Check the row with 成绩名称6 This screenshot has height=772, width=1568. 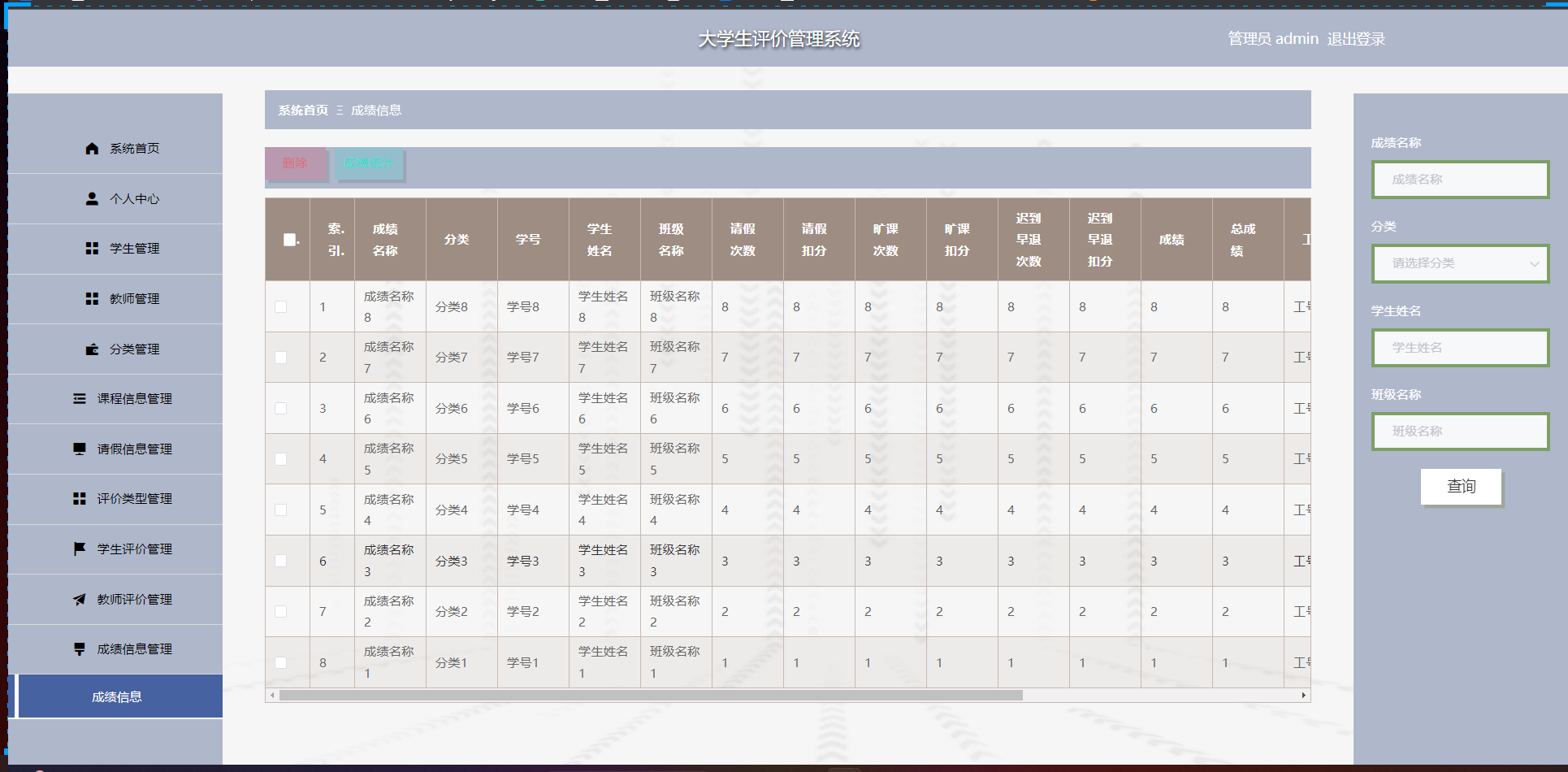pyautogui.click(x=280, y=409)
